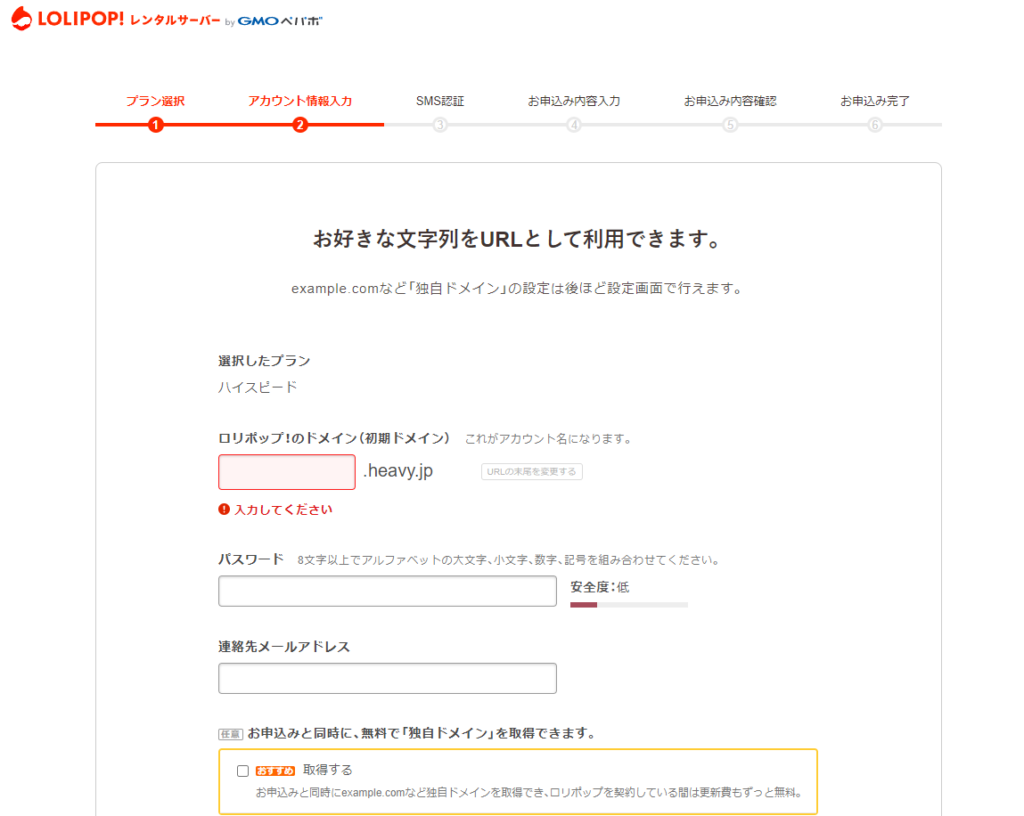
Task: Focus the initial domain name input field
Action: click(x=287, y=472)
